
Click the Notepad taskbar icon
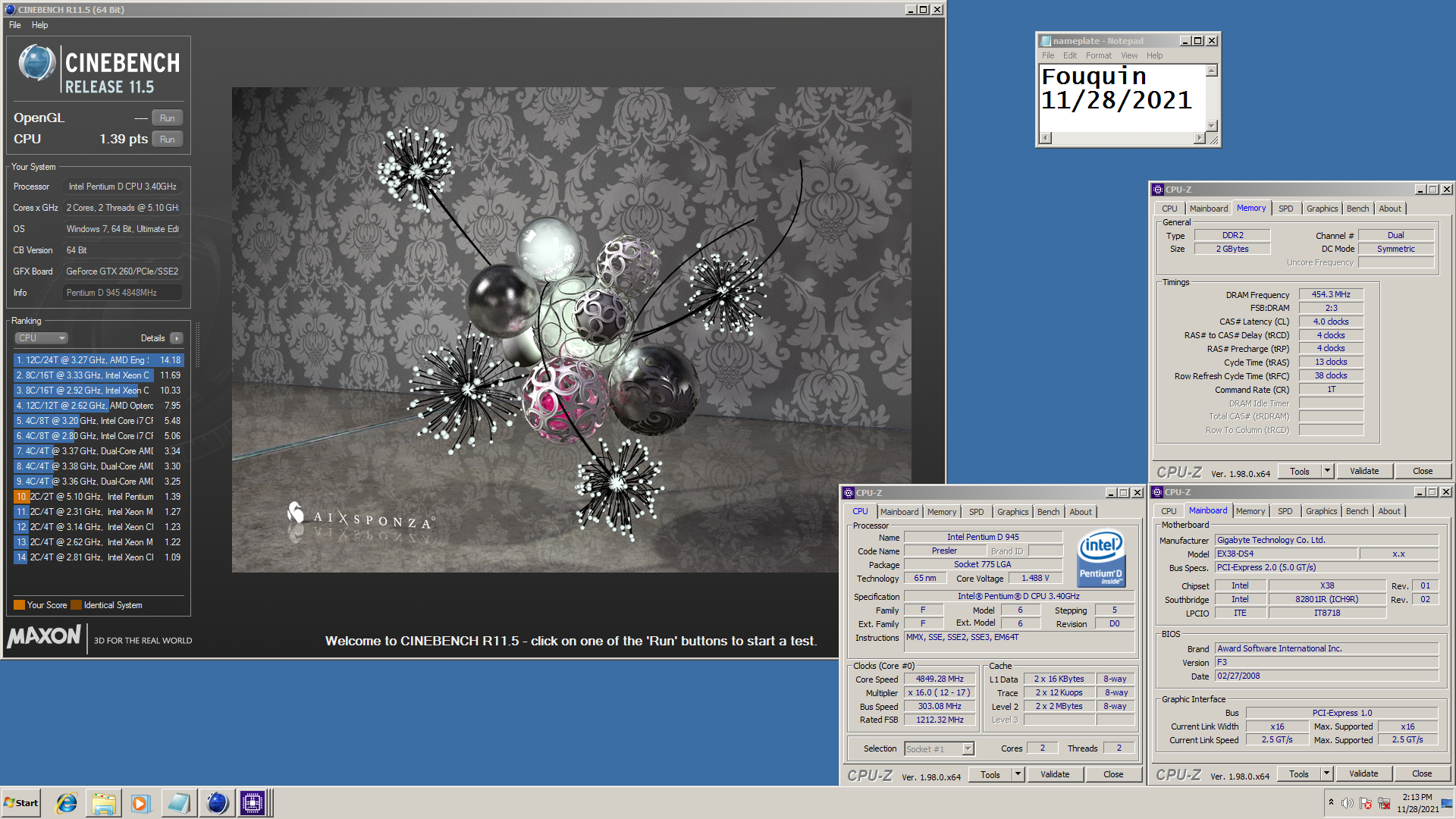coord(179,802)
